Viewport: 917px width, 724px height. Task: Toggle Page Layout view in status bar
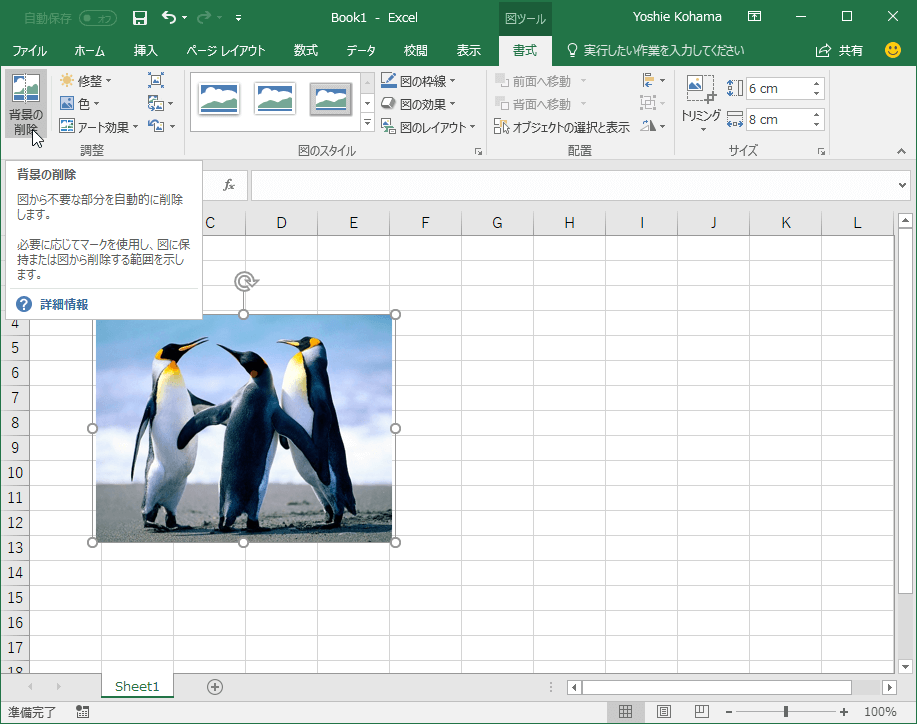coord(663,711)
